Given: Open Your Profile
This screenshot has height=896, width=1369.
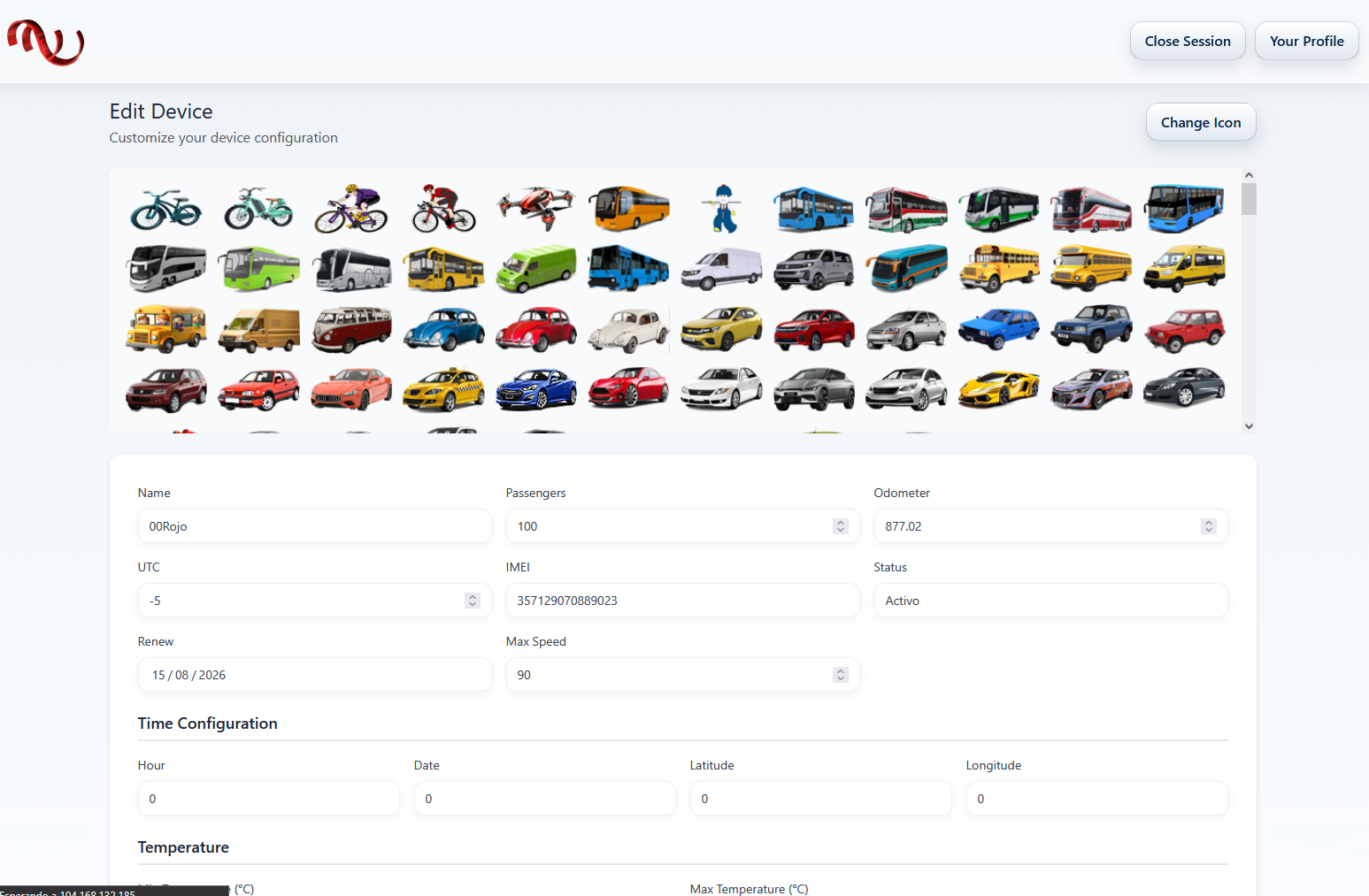Looking at the screenshot, I should [1306, 41].
